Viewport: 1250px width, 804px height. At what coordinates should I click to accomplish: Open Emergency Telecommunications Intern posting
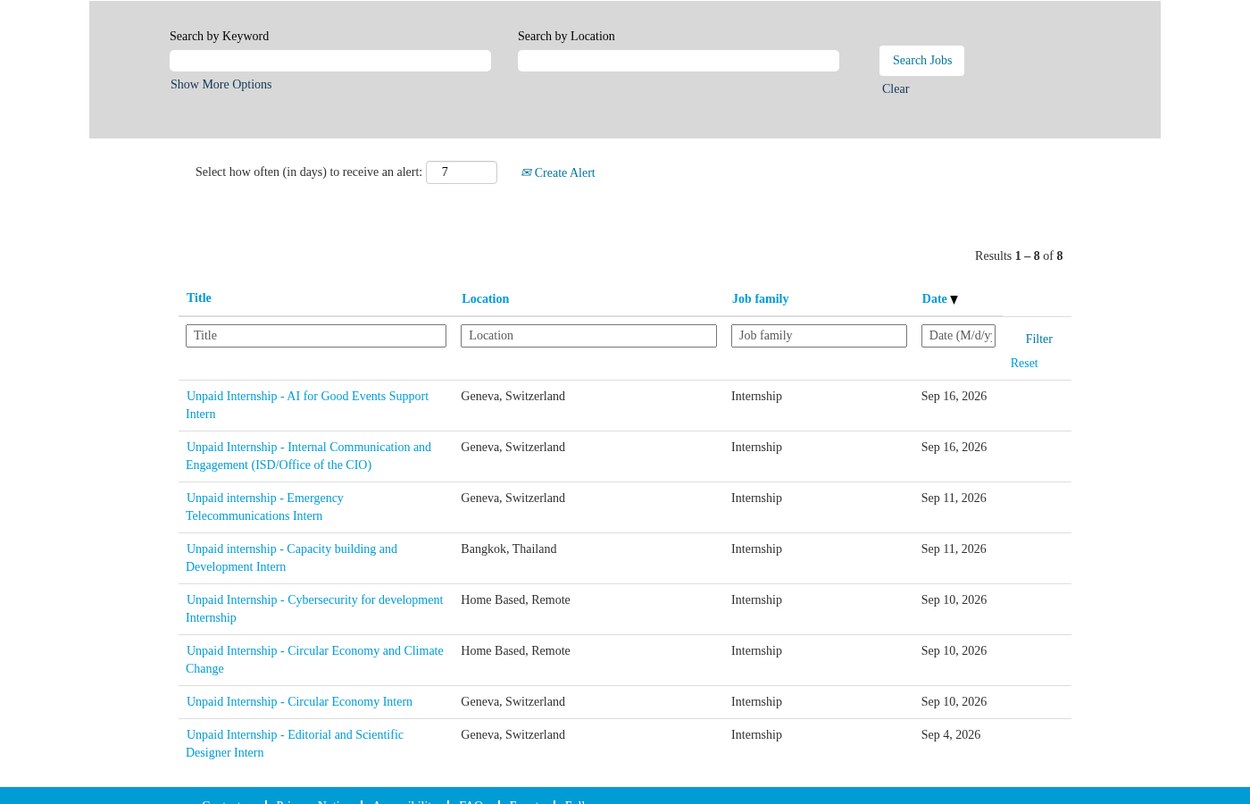[264, 507]
